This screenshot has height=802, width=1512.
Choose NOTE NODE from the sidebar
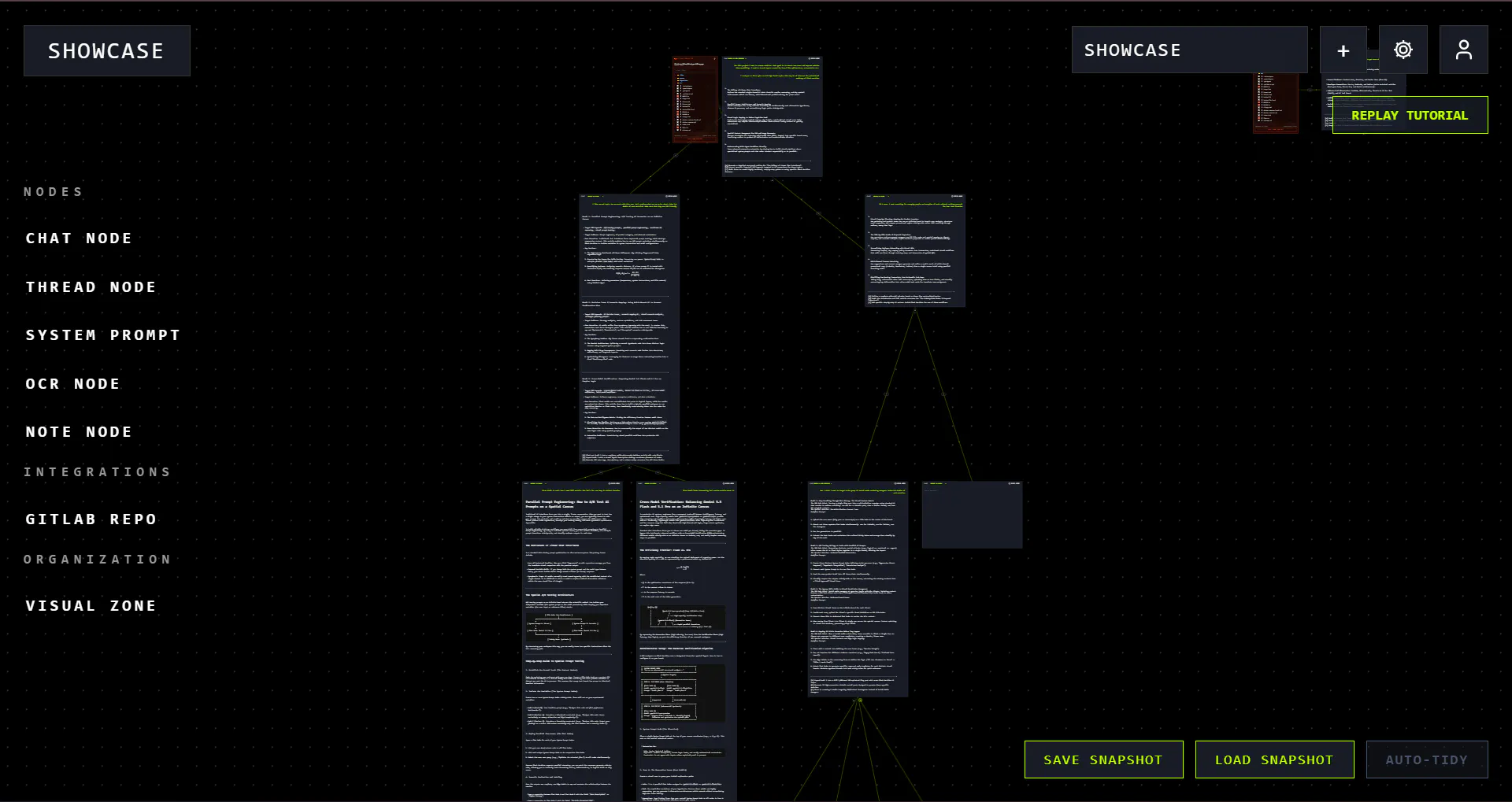point(79,432)
